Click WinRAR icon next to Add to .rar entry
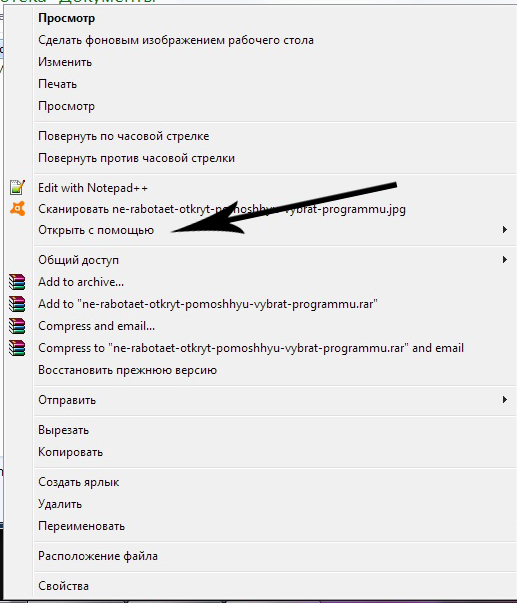517x603 pixels. [x=17, y=304]
